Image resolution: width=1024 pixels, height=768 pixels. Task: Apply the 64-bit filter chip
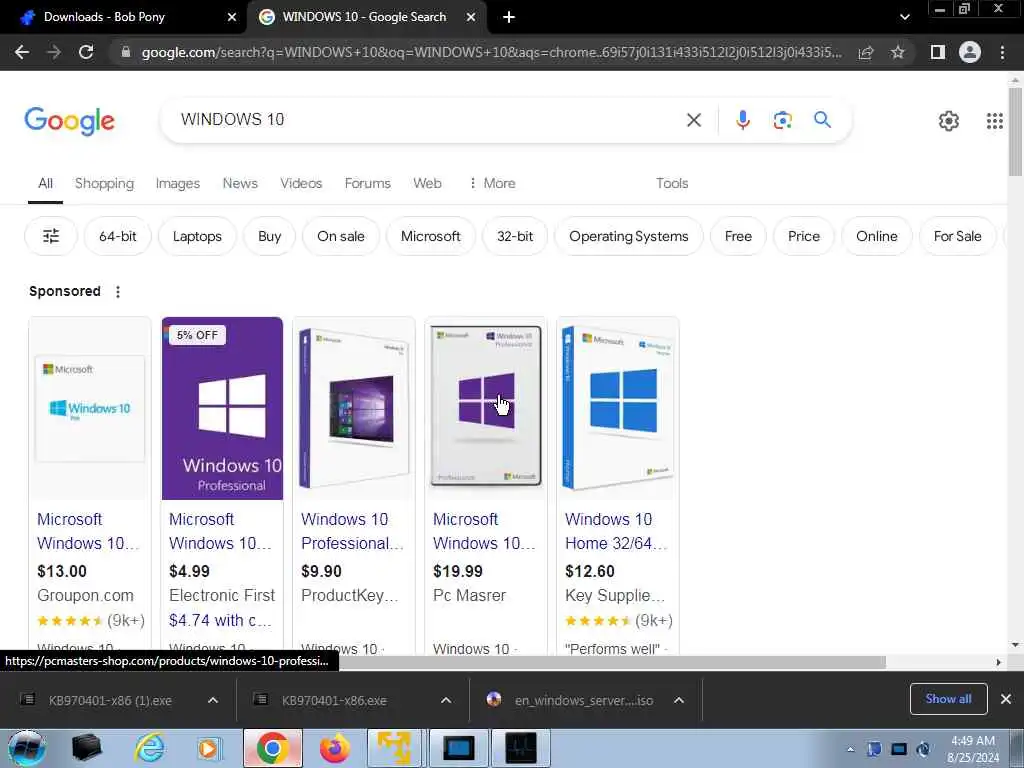coord(118,236)
